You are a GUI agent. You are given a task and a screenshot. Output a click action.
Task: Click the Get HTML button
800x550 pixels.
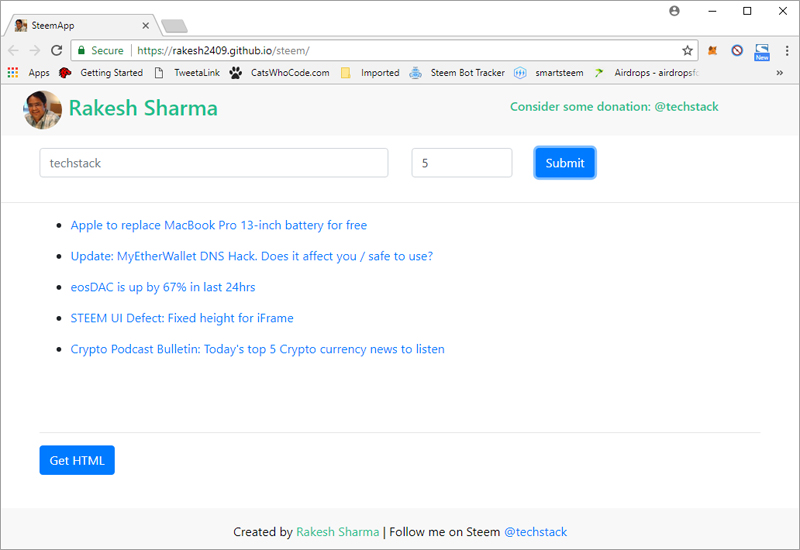77,460
